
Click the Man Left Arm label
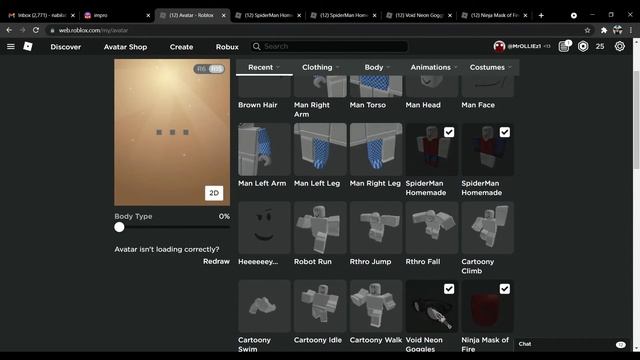click(x=262, y=183)
